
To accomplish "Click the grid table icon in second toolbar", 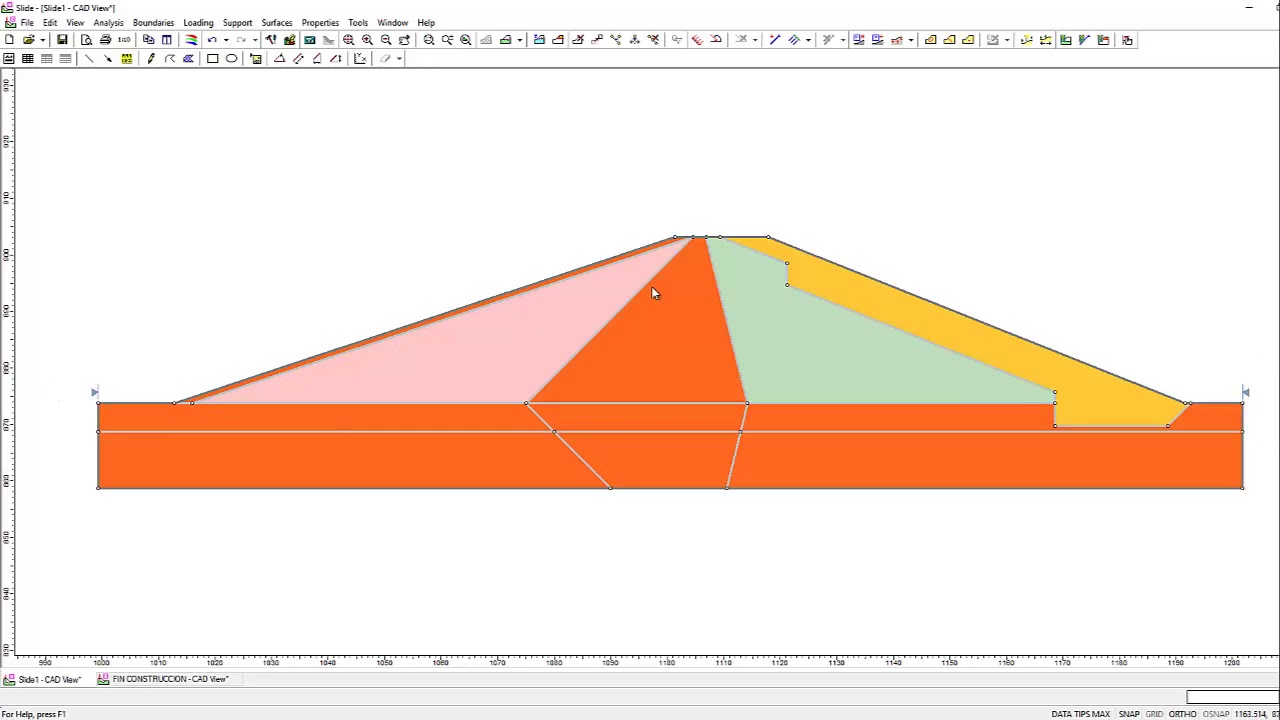I will (28, 59).
